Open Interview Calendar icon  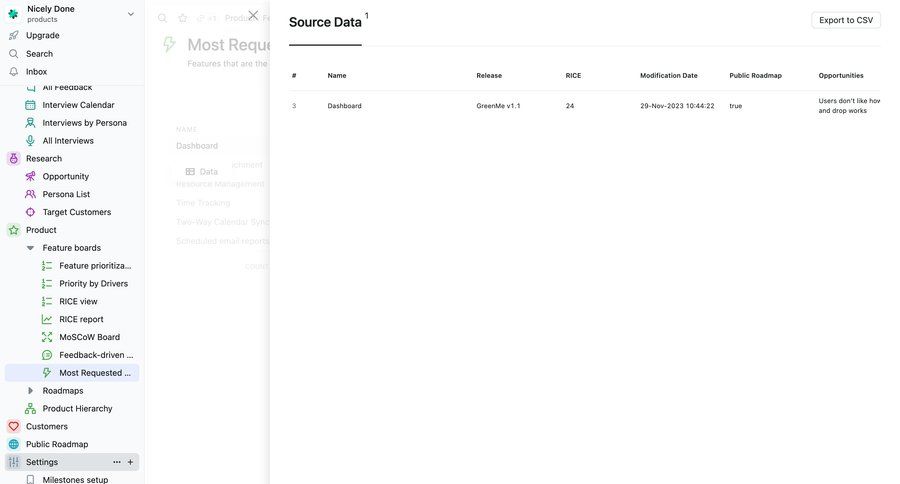(30, 105)
